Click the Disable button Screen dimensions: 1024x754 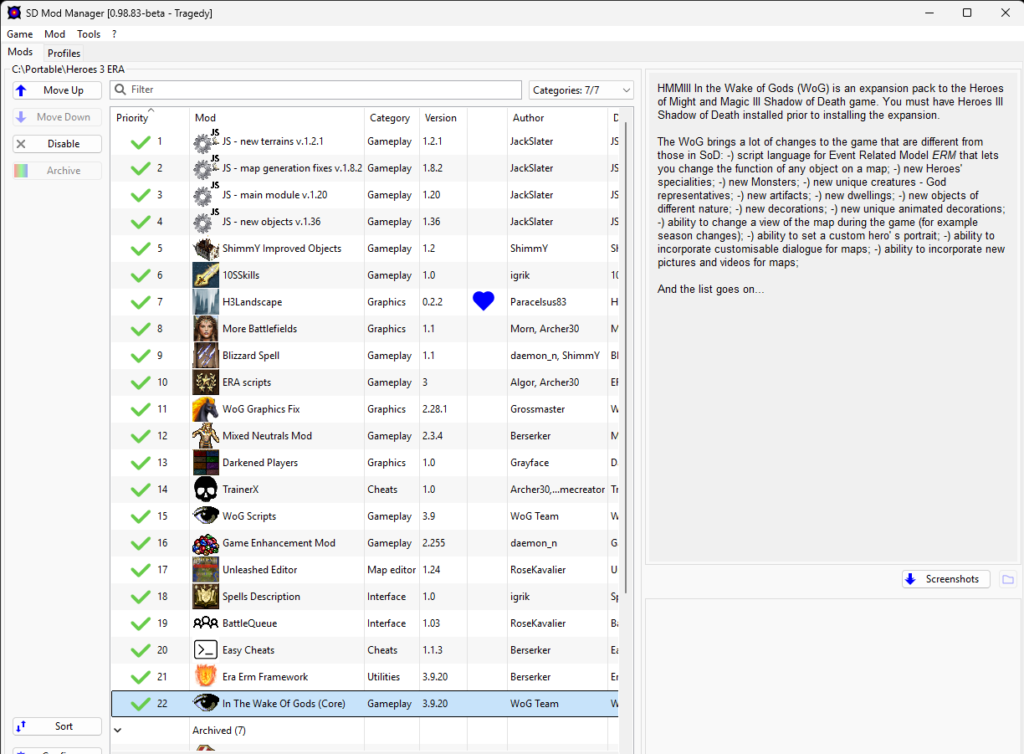pyautogui.click(x=57, y=144)
